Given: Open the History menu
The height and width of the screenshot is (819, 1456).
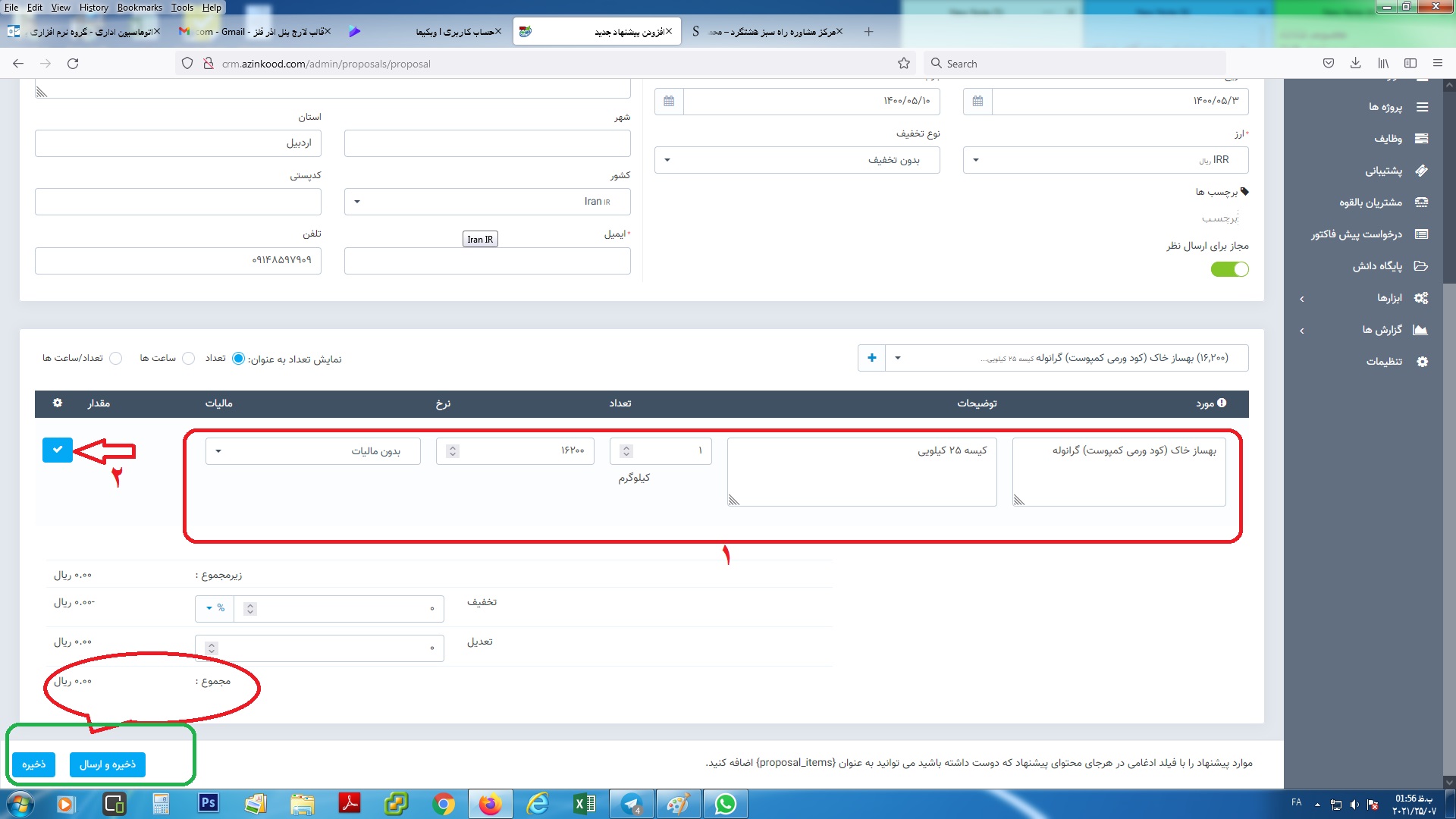Looking at the screenshot, I should (x=94, y=8).
